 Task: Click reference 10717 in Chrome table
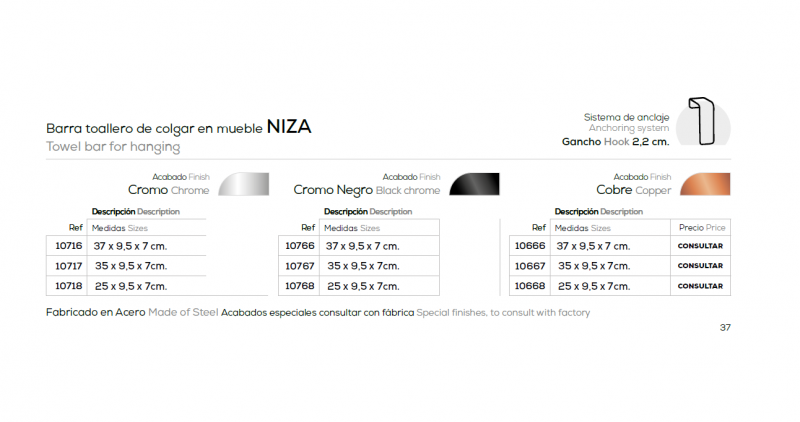(68, 266)
